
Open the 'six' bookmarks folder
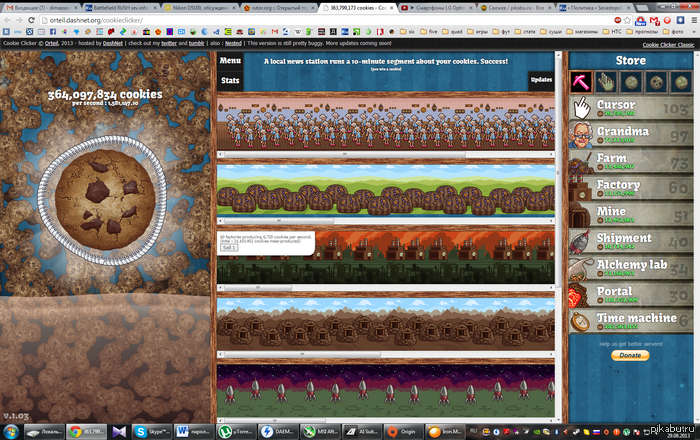coord(408,32)
